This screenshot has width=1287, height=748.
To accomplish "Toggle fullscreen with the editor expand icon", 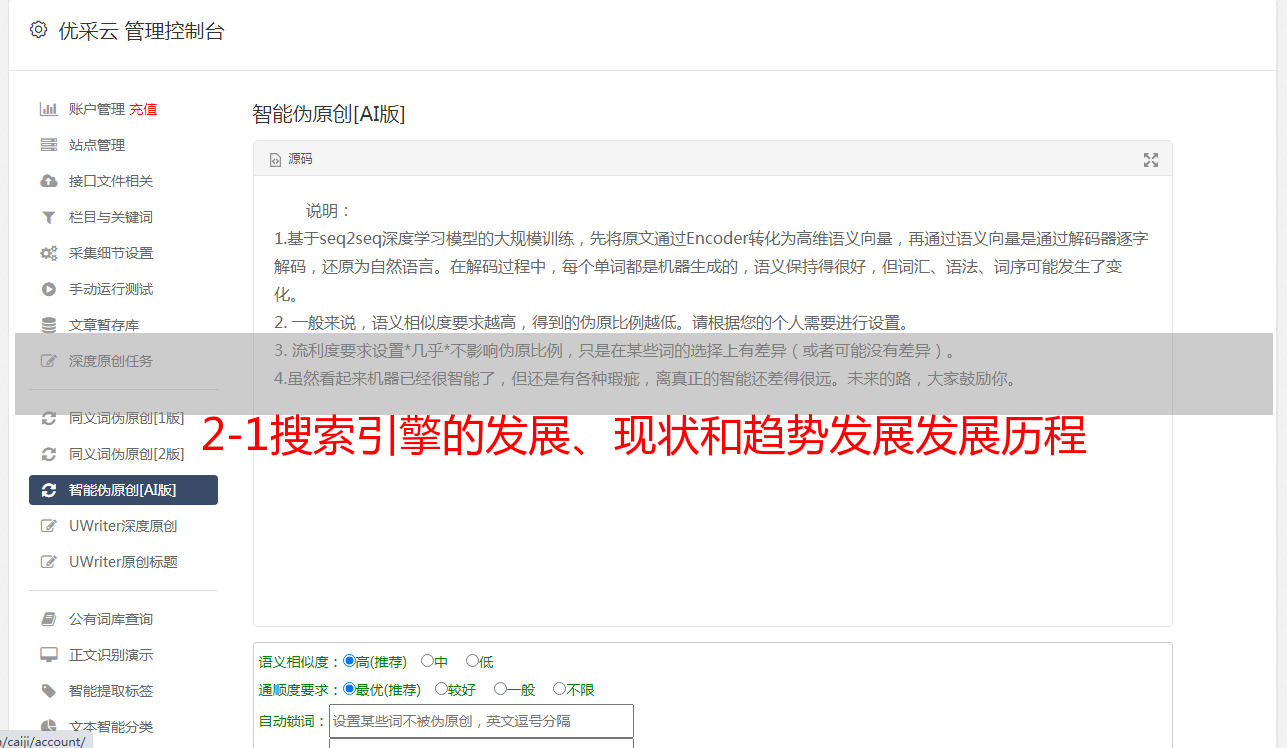I will (1151, 160).
